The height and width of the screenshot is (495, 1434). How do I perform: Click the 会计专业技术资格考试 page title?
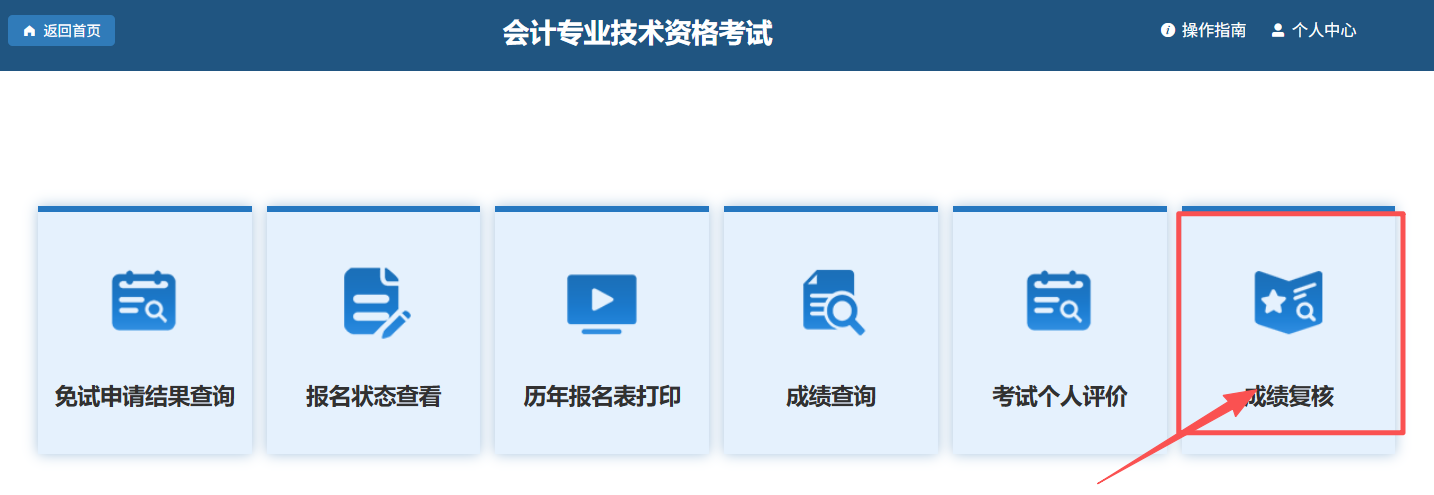click(637, 33)
